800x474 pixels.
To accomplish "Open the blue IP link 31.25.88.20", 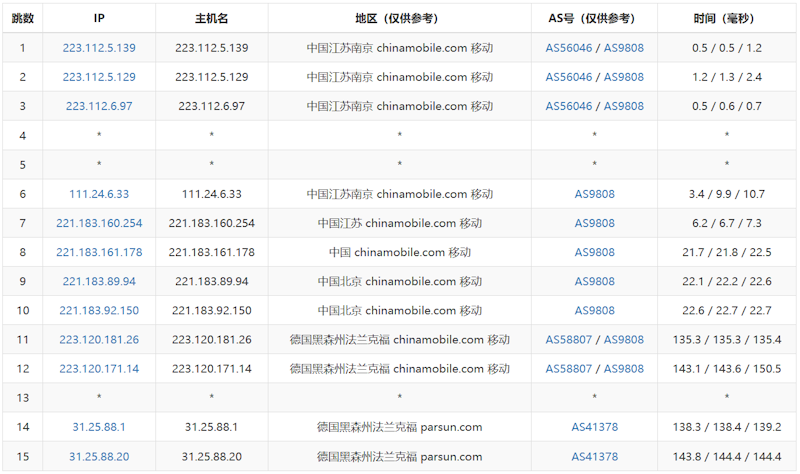I will tap(99, 456).
